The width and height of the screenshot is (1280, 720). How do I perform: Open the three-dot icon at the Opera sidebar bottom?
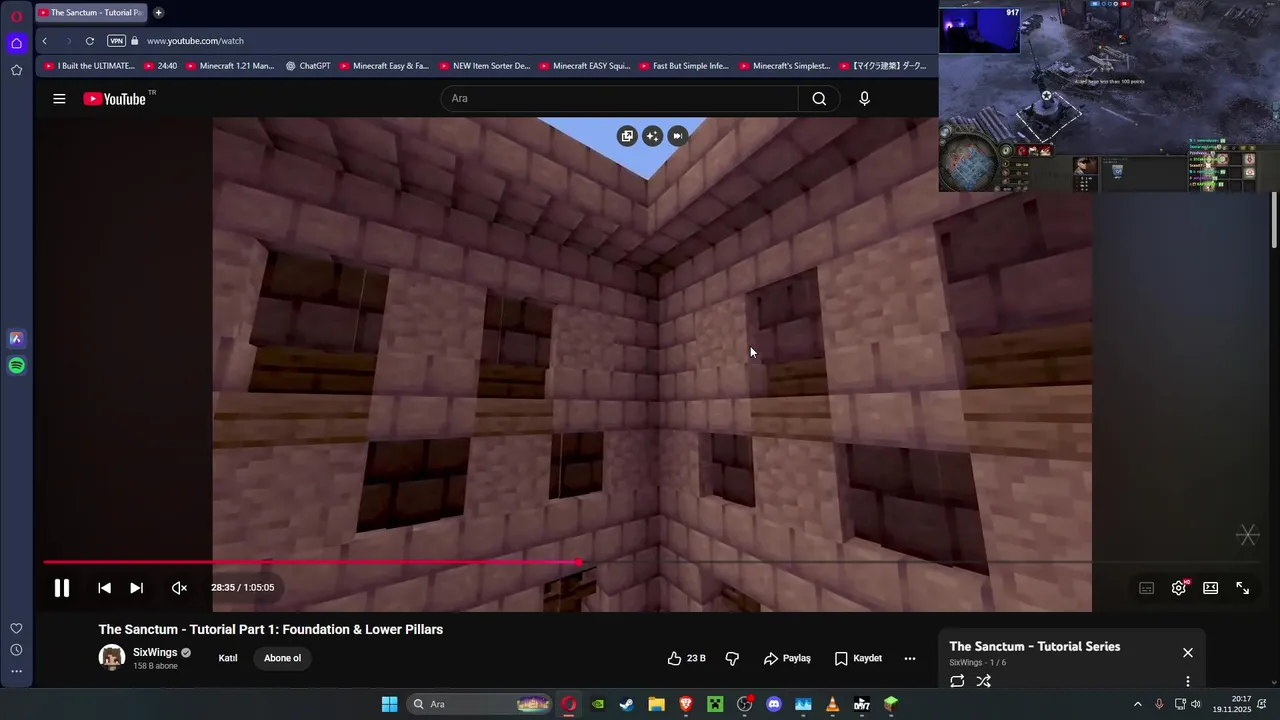(16, 672)
